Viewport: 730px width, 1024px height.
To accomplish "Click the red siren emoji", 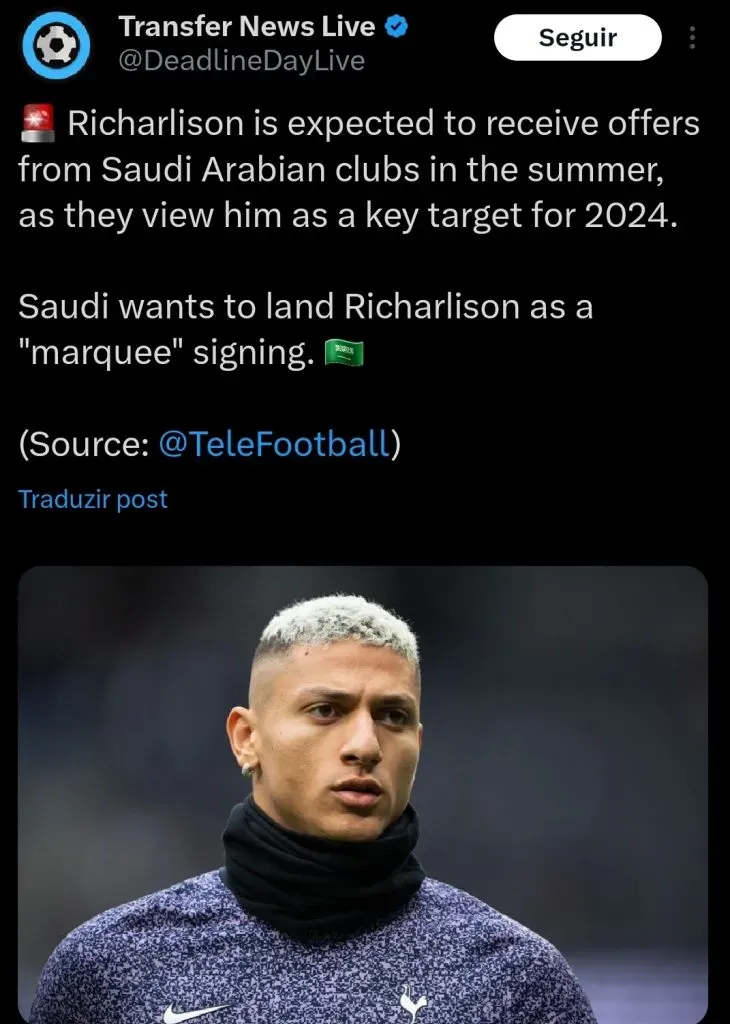I will [x=38, y=125].
